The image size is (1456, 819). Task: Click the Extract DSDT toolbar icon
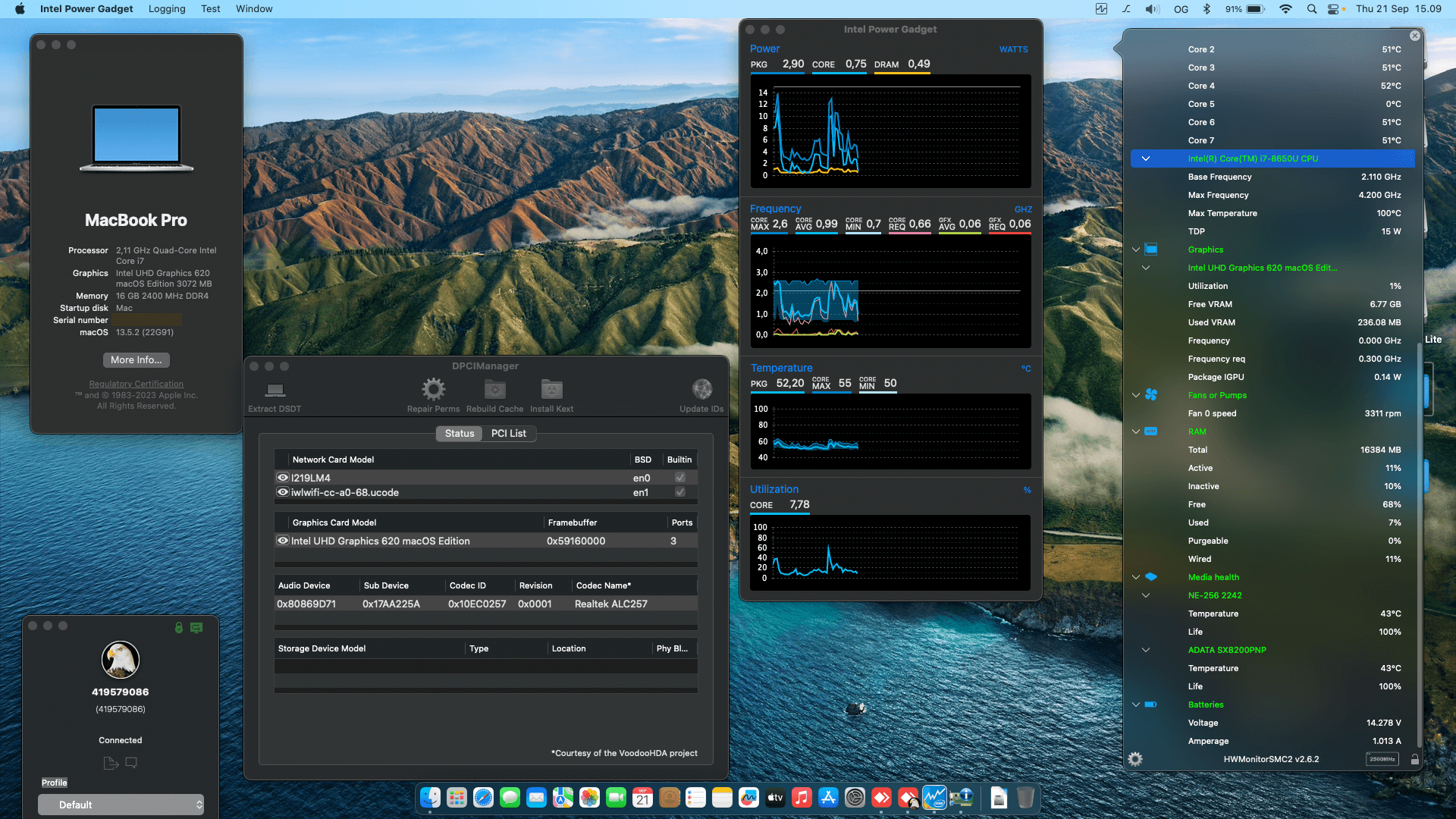pos(275,391)
